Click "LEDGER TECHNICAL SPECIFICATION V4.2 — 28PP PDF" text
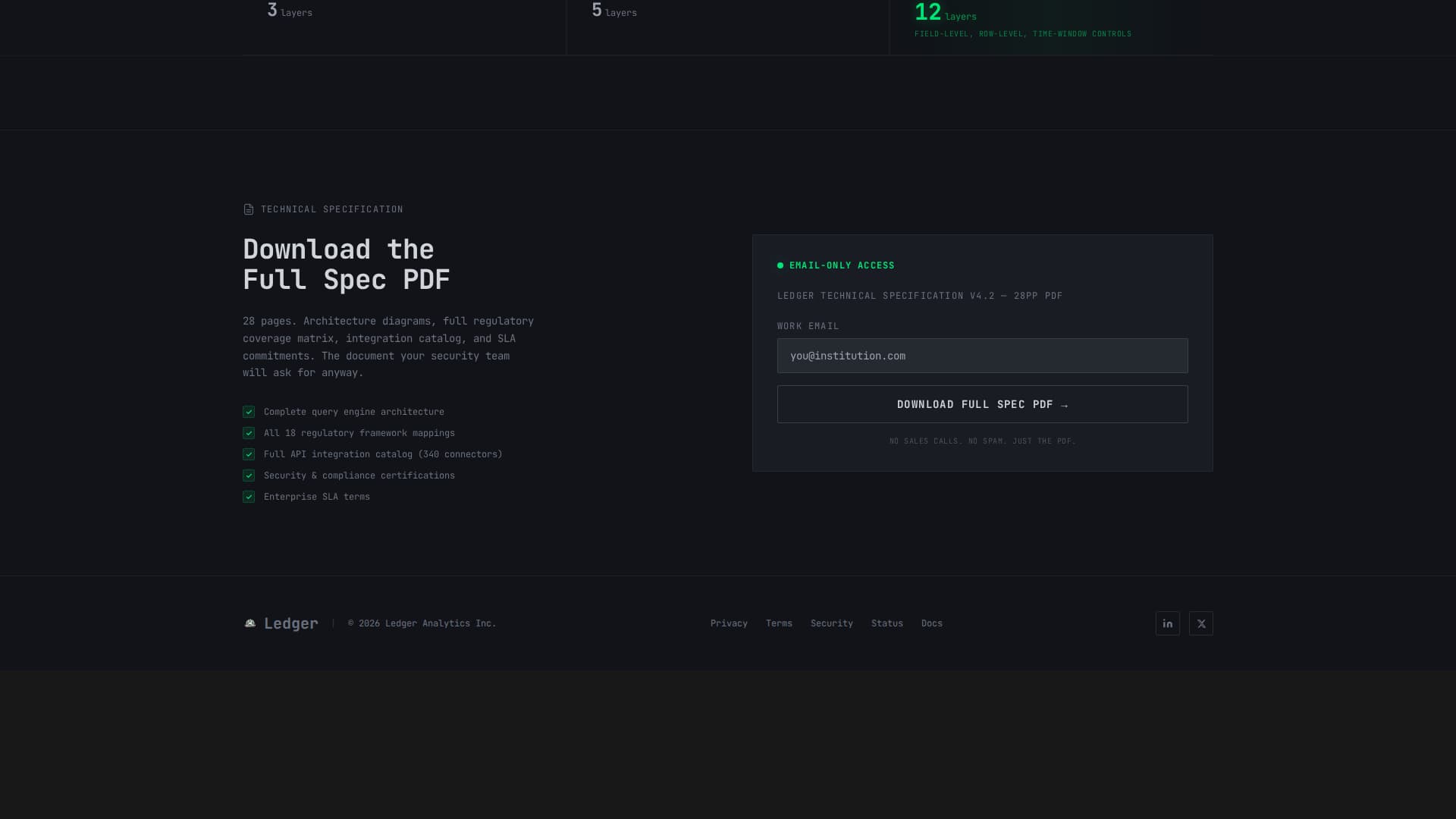Viewport: 1456px width, 819px height. [920, 296]
